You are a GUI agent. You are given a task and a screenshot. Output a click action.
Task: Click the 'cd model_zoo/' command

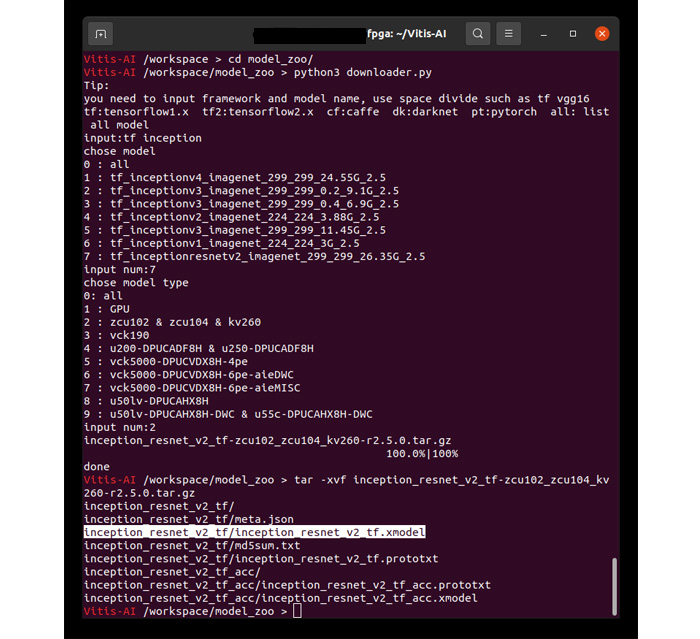(x=271, y=59)
